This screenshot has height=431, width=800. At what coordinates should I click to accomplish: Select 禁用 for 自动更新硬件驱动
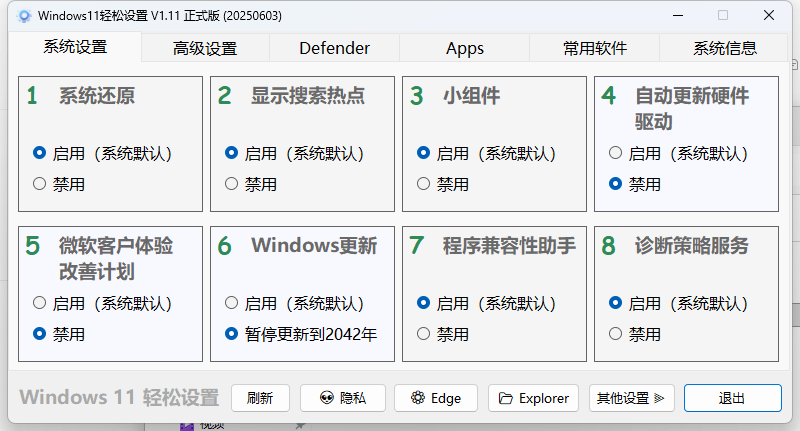635,184
